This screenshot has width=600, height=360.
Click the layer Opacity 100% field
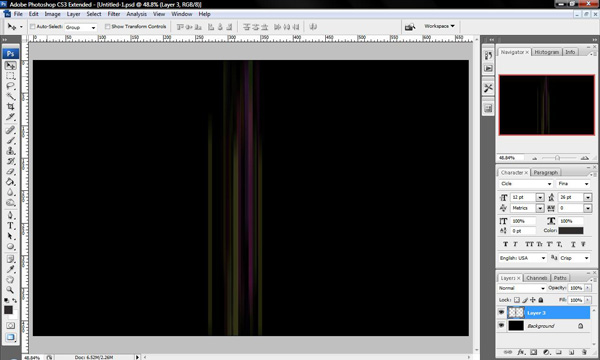(x=576, y=288)
